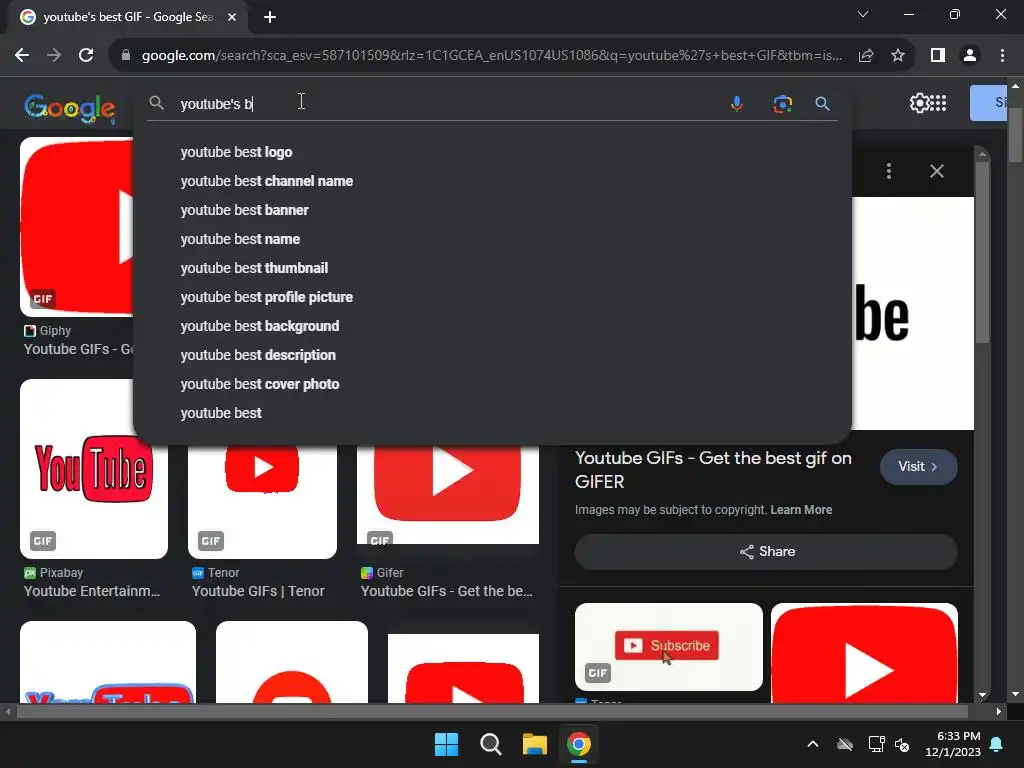This screenshot has height=768, width=1024.
Task: Show hidden system tray icons
Action: (813, 744)
